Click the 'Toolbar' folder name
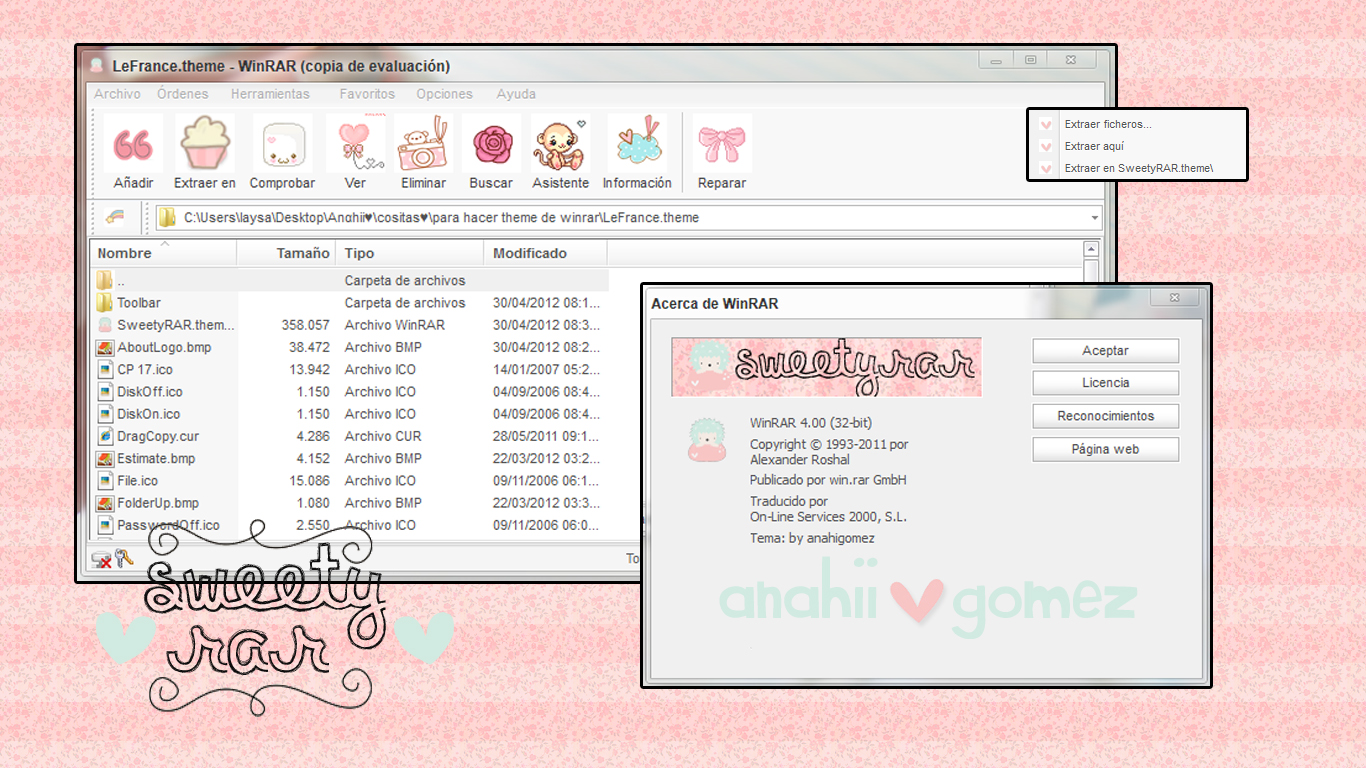This screenshot has width=1366, height=768. 139,302
